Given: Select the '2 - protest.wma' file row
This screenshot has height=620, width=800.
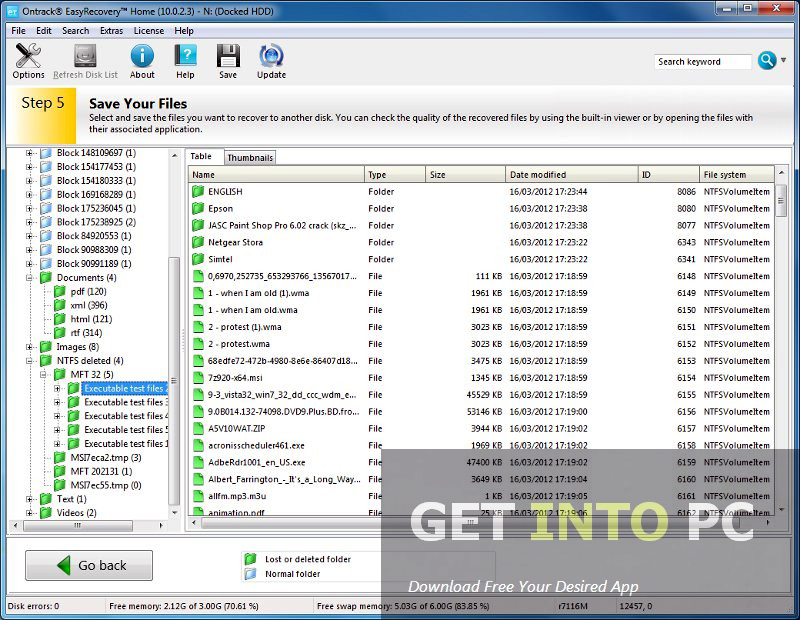Looking at the screenshot, I should 481,344.
